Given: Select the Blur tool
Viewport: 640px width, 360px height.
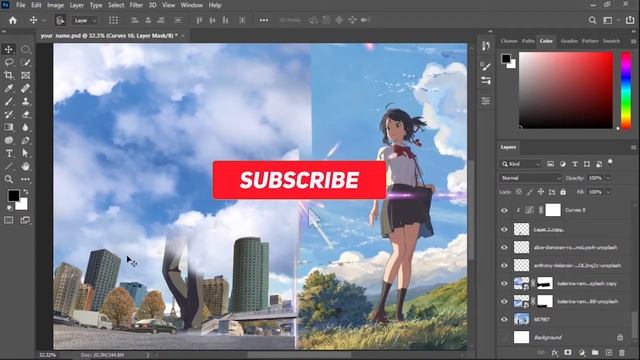Looking at the screenshot, I should (25, 127).
